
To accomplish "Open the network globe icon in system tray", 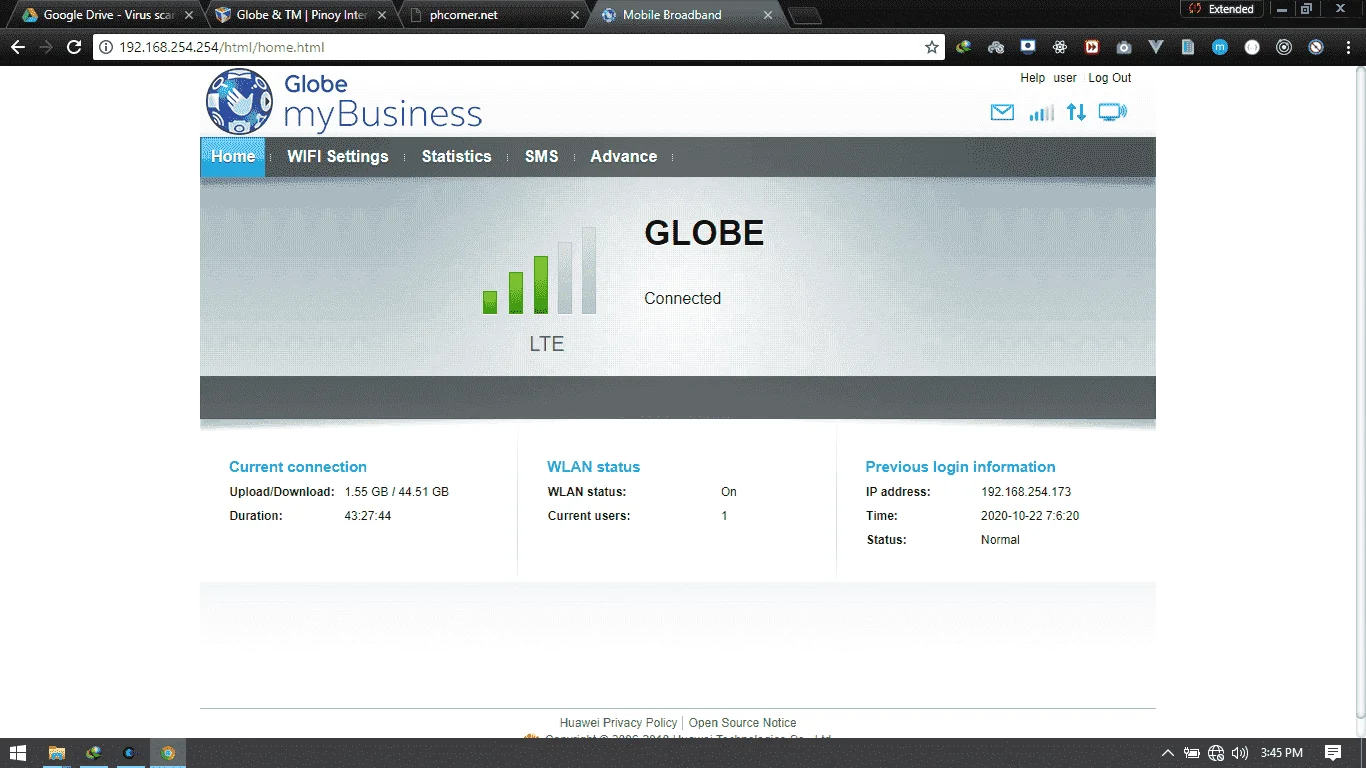I will 1216,753.
